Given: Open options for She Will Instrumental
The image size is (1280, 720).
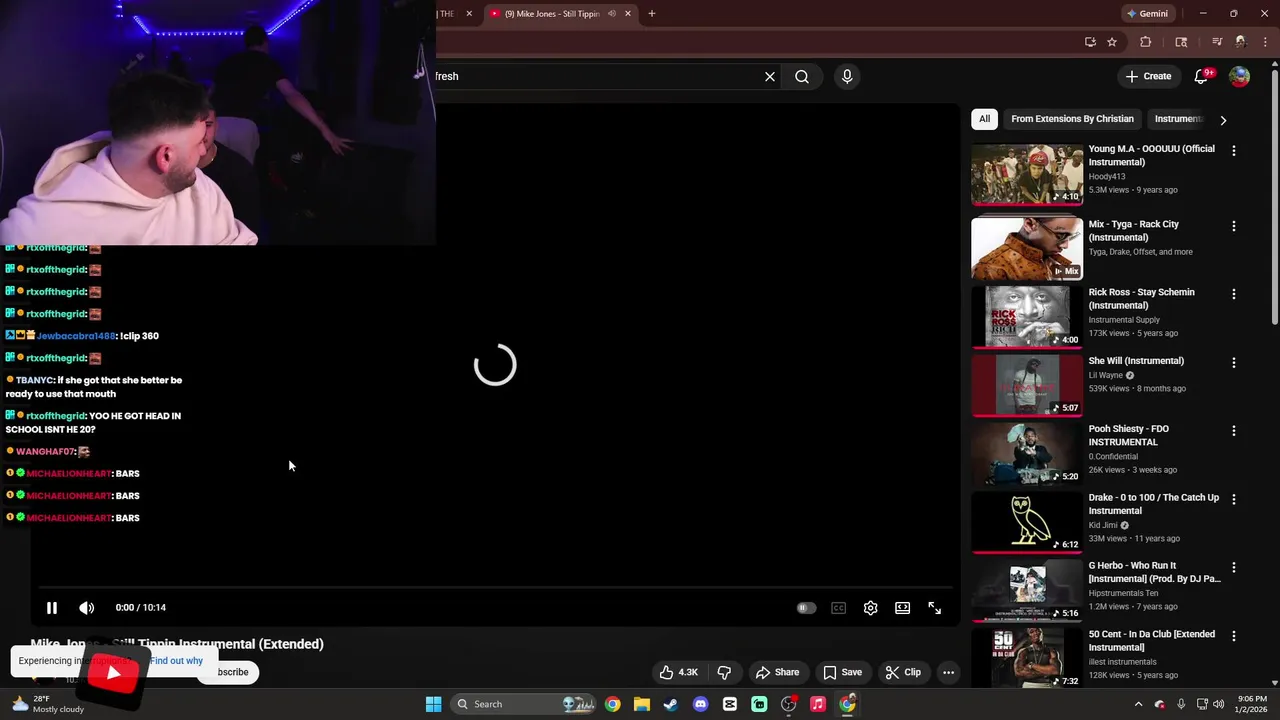Looking at the screenshot, I should coord(1233,362).
